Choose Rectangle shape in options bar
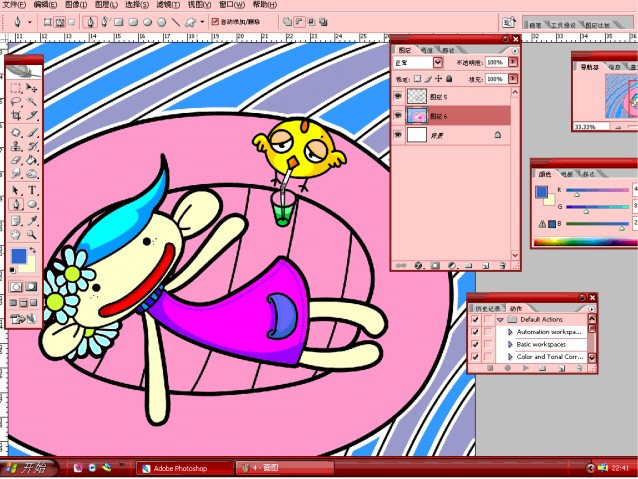This screenshot has height=479, width=638. (x=119, y=22)
